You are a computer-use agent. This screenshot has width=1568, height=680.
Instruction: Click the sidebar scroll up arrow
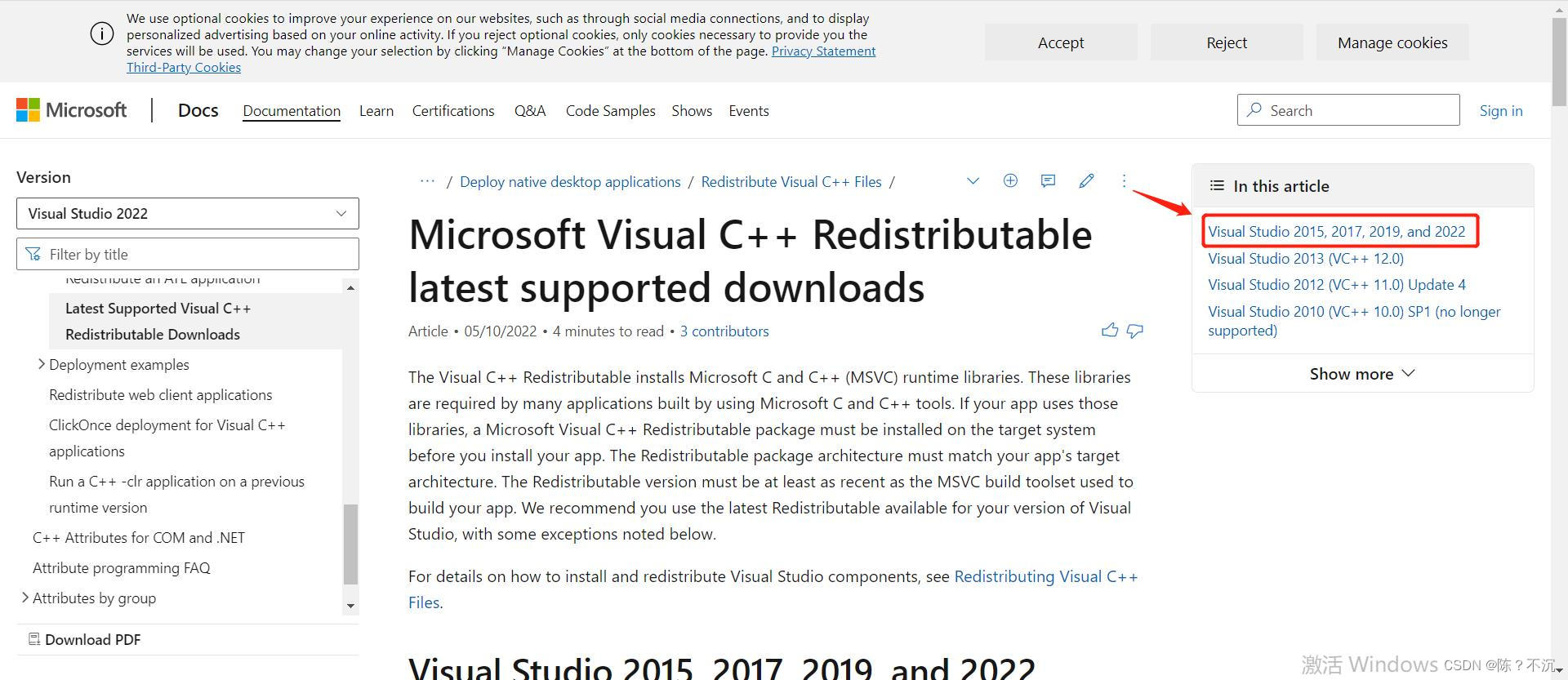tap(350, 287)
